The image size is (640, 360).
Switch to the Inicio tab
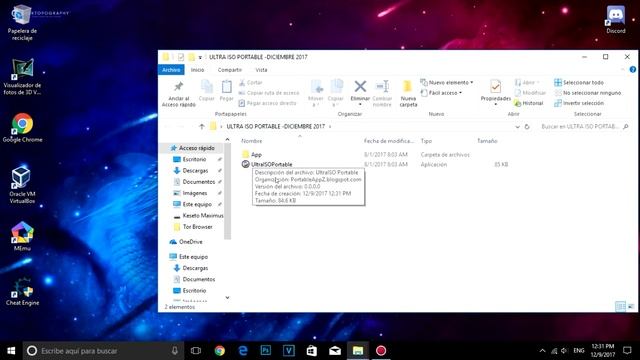[198, 70]
